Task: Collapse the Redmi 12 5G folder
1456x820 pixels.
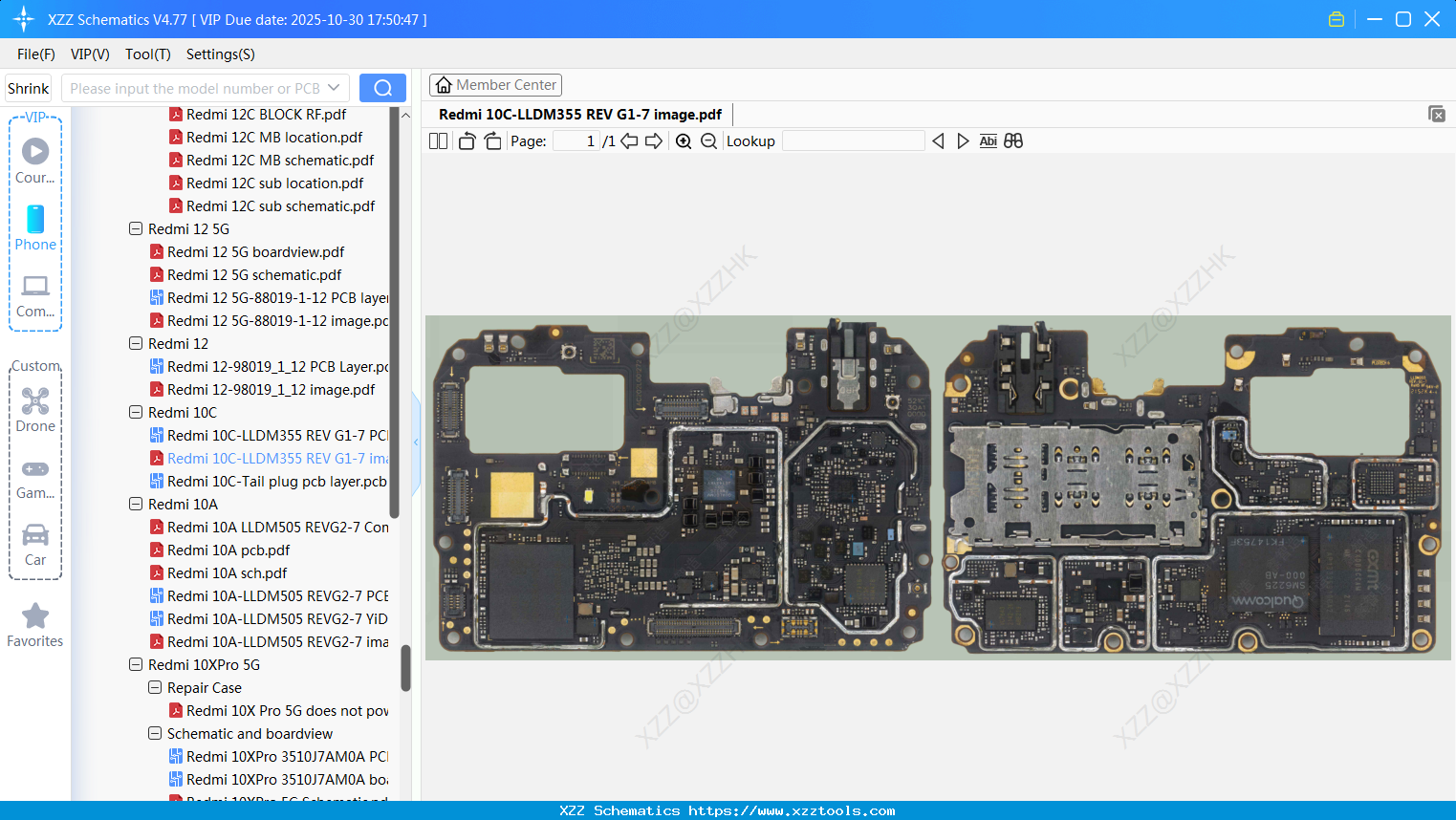Action: point(136,229)
